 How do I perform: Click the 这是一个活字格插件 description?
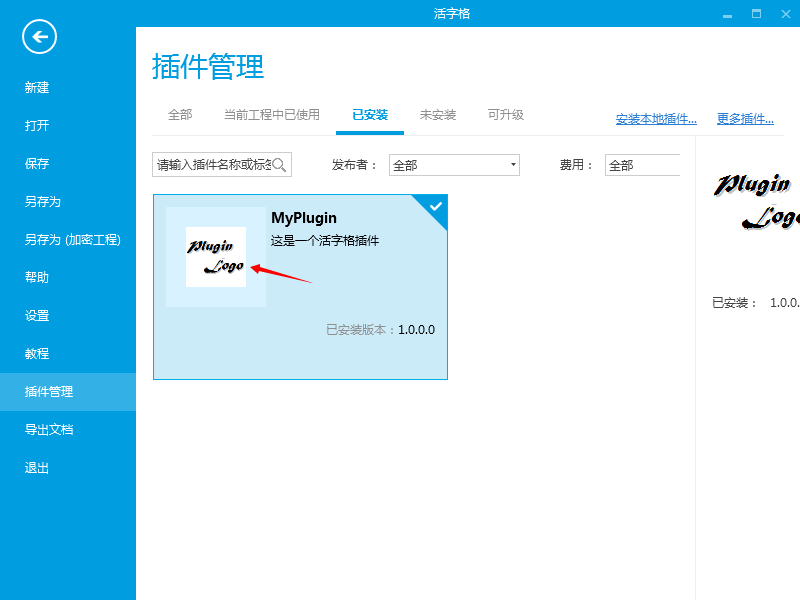tap(325, 240)
